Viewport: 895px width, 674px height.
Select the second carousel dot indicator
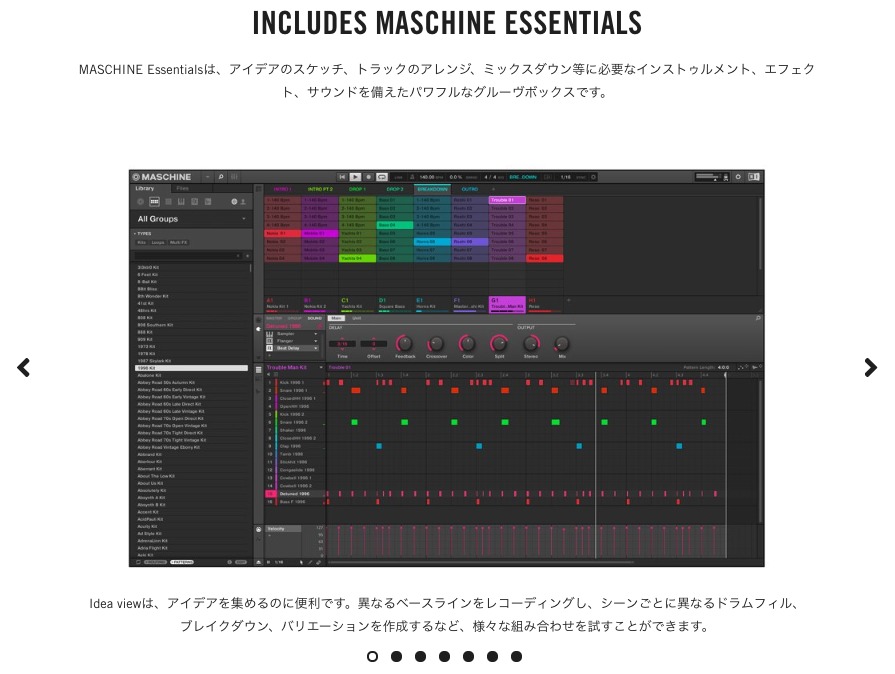396,656
